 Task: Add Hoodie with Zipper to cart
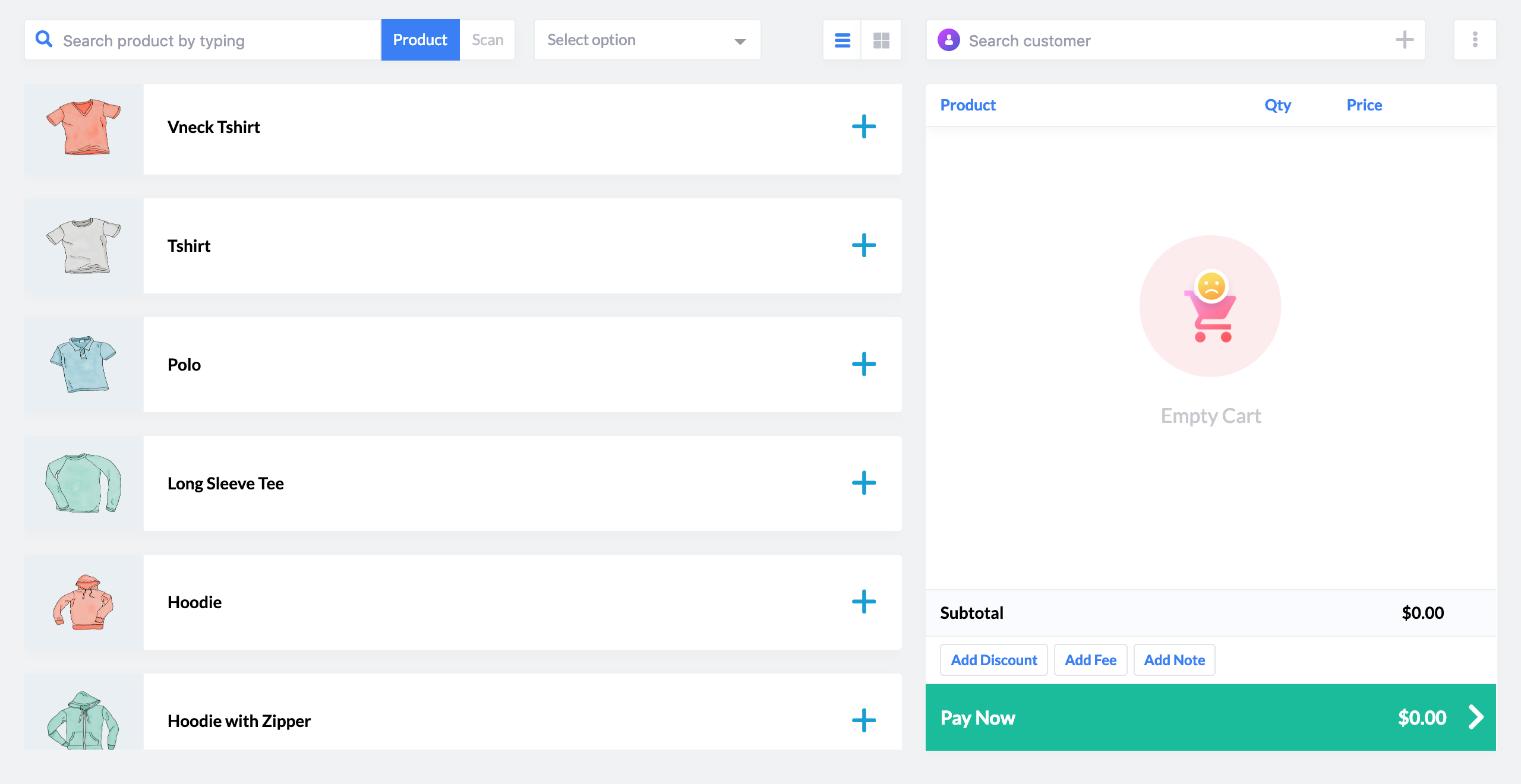862,721
